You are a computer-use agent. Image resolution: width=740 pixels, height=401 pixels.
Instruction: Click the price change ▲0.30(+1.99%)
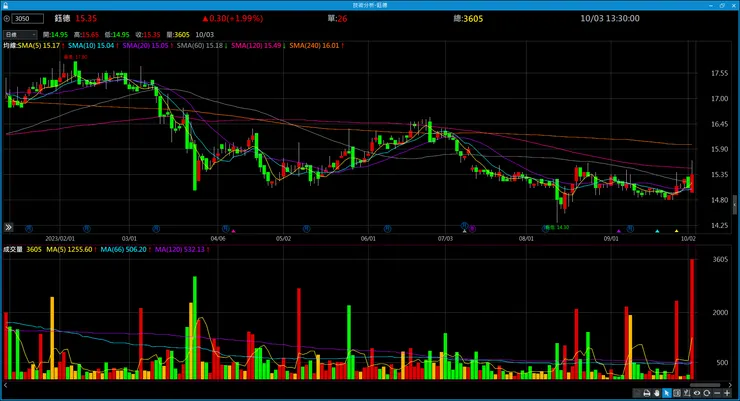coord(232,18)
